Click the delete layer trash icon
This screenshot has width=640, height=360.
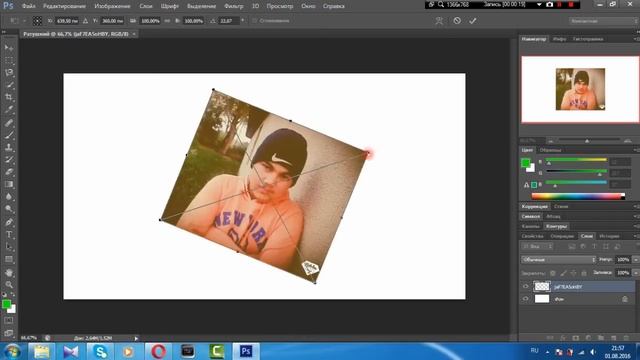coord(626,338)
